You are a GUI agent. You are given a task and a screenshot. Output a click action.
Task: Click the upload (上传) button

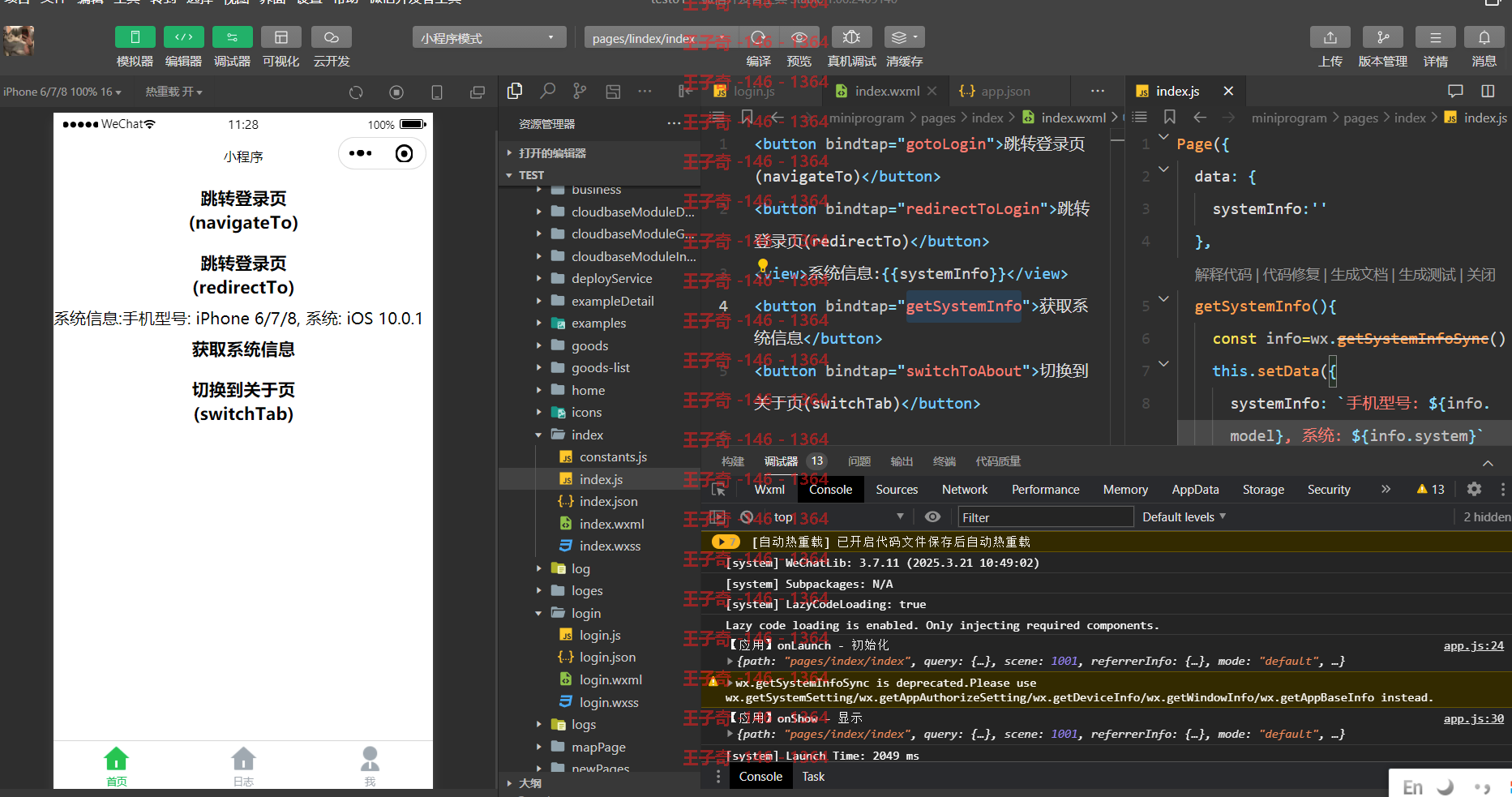(1330, 37)
